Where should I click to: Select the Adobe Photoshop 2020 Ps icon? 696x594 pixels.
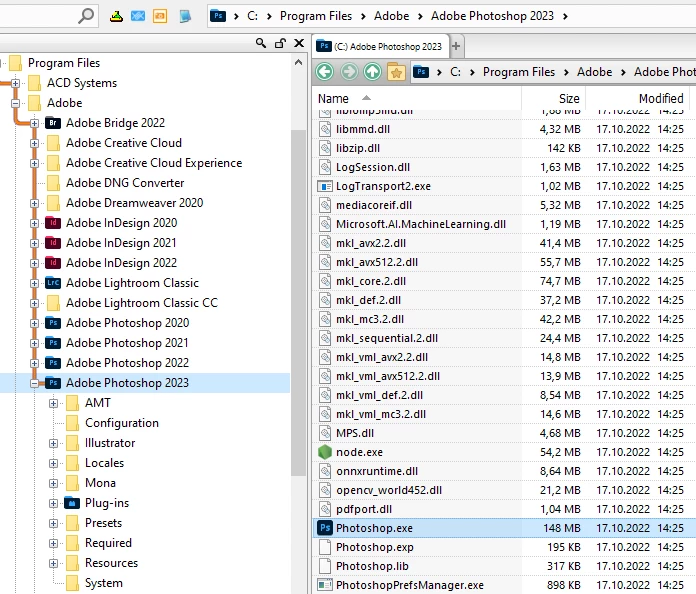pos(53,323)
